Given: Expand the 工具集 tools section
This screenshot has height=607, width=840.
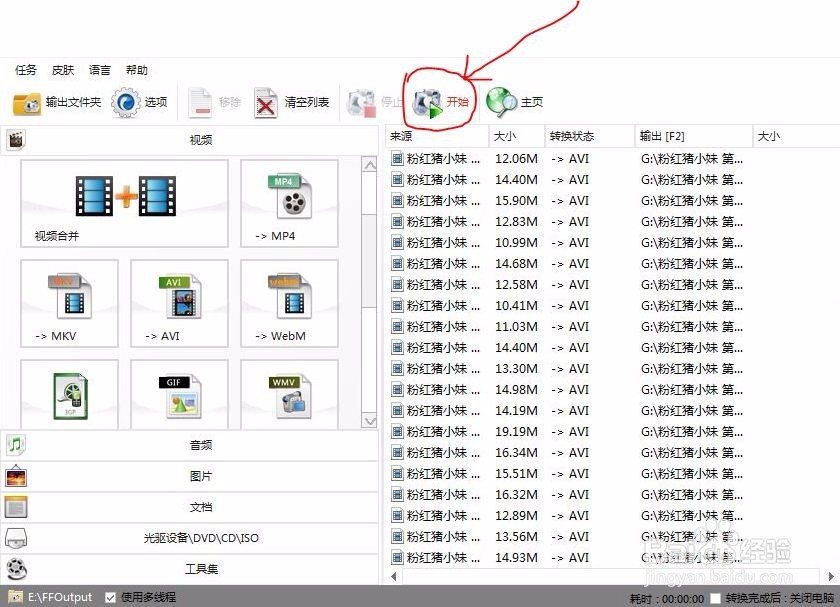Looking at the screenshot, I should click(x=189, y=569).
